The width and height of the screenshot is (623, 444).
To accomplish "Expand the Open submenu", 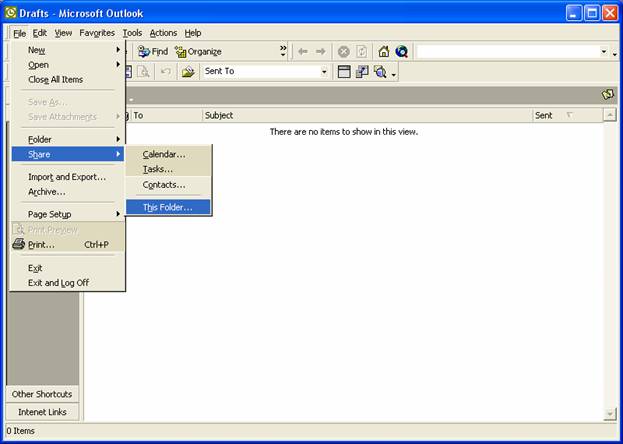I will [68, 65].
